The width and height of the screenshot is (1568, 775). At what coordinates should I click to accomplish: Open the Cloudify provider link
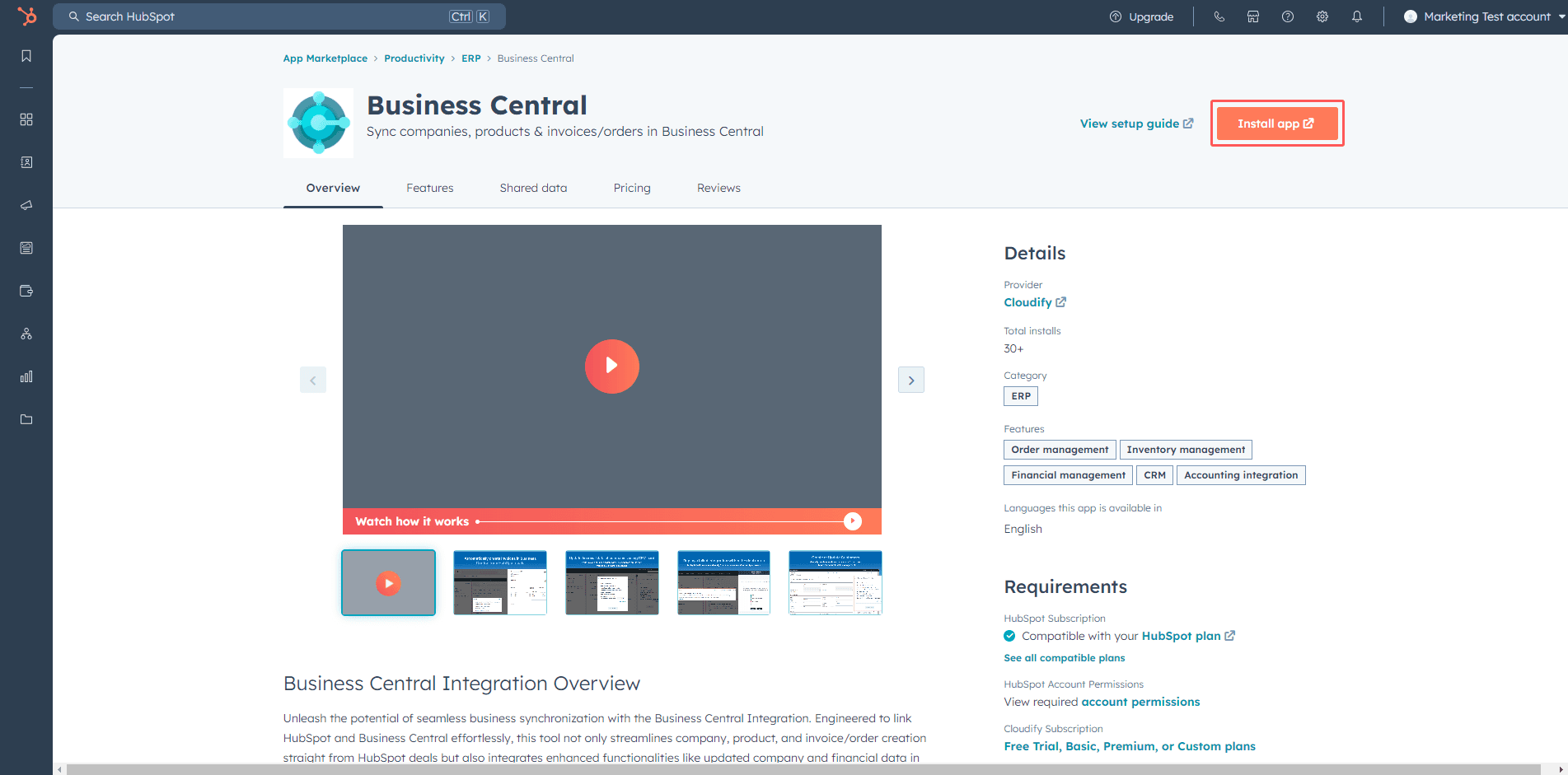pos(1035,302)
